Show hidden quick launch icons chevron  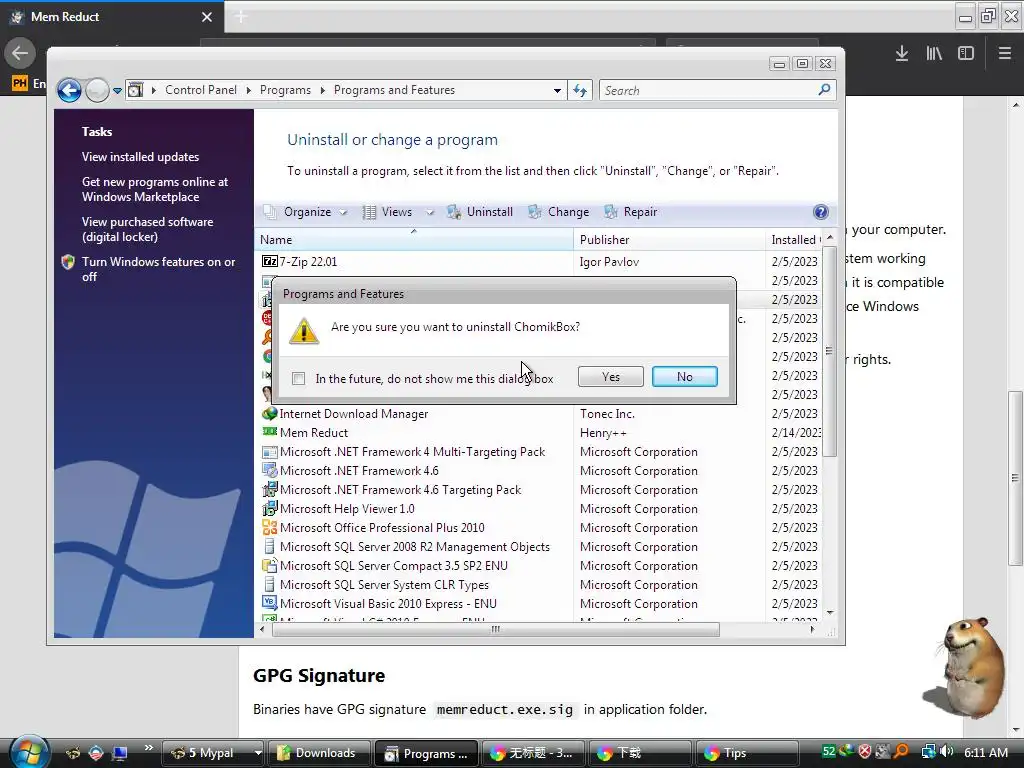(148, 748)
